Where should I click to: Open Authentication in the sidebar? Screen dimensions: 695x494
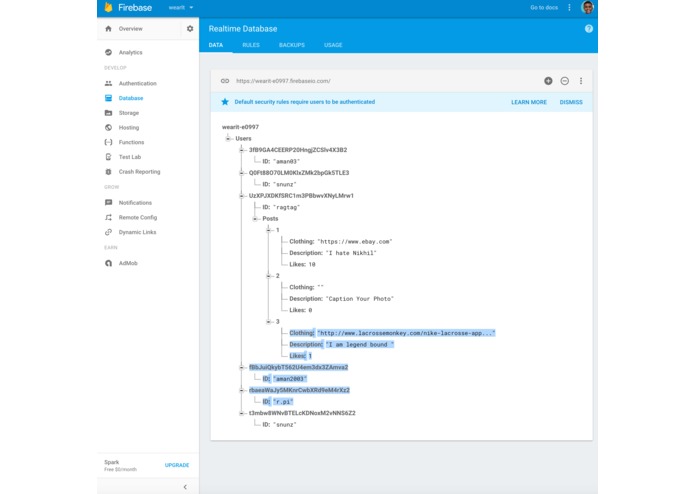click(137, 83)
